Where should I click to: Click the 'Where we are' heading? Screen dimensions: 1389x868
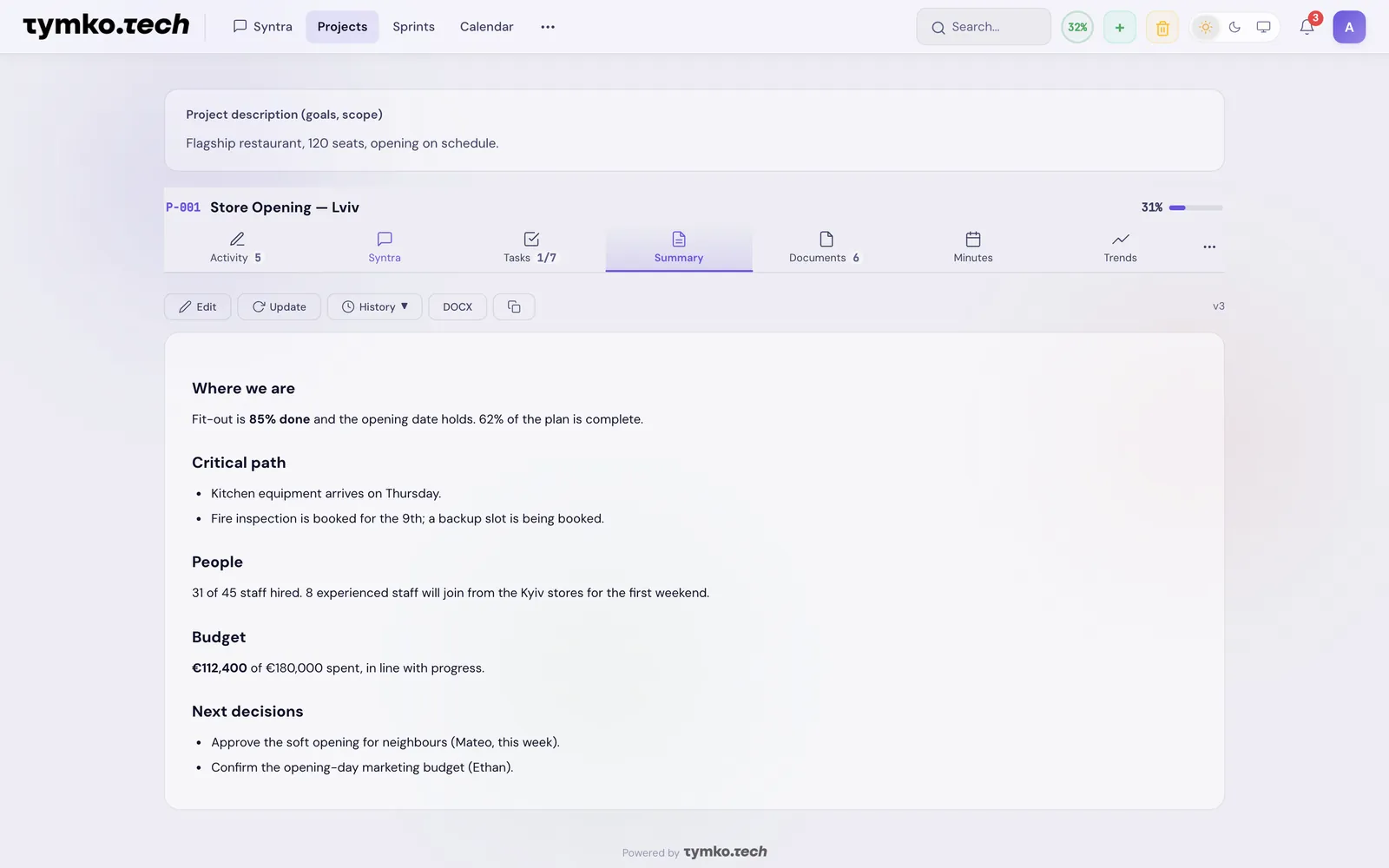click(243, 388)
